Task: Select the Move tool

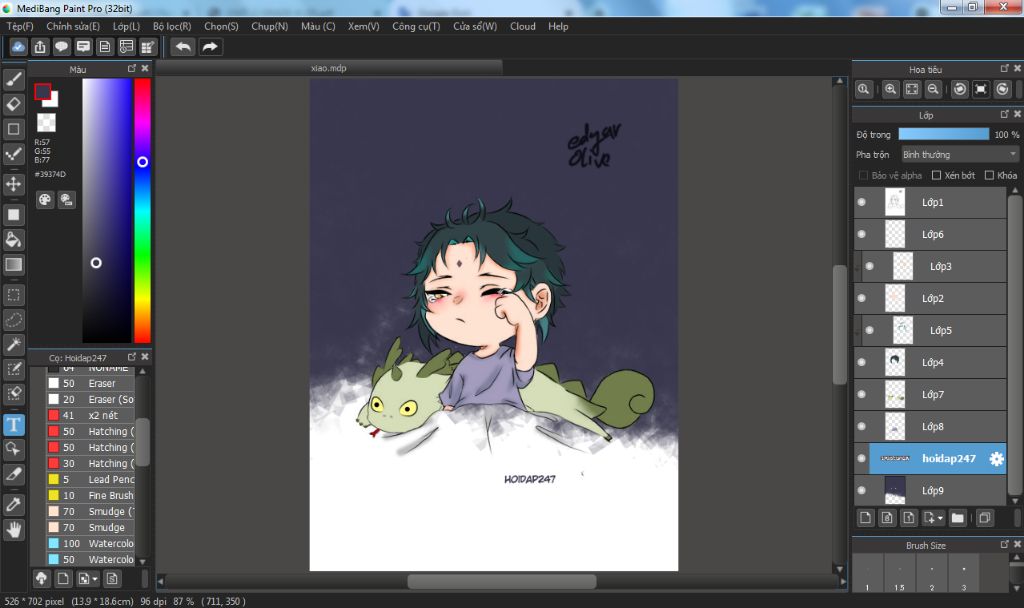Action: (x=14, y=184)
